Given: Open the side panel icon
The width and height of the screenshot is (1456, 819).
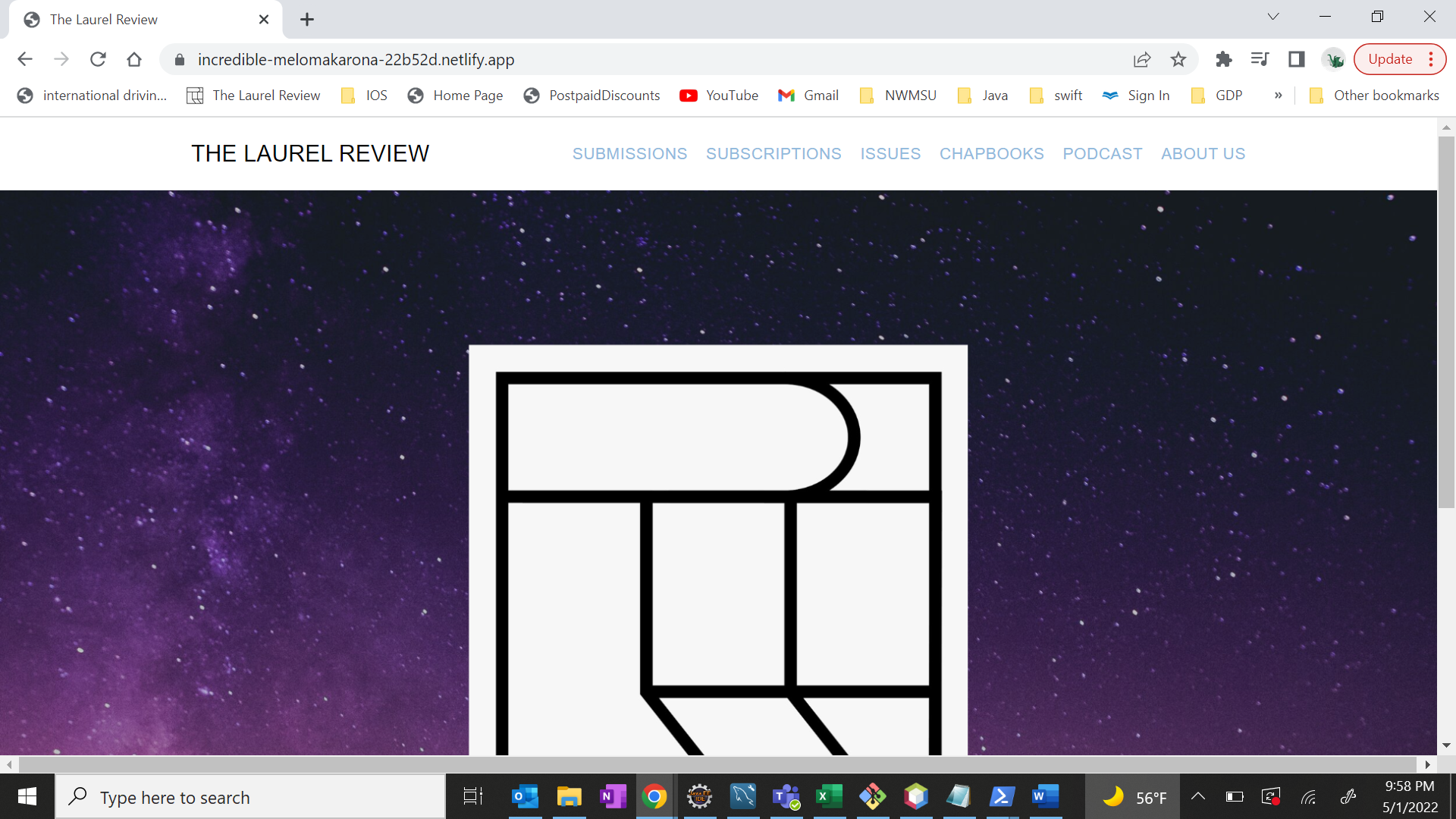Looking at the screenshot, I should tap(1296, 59).
